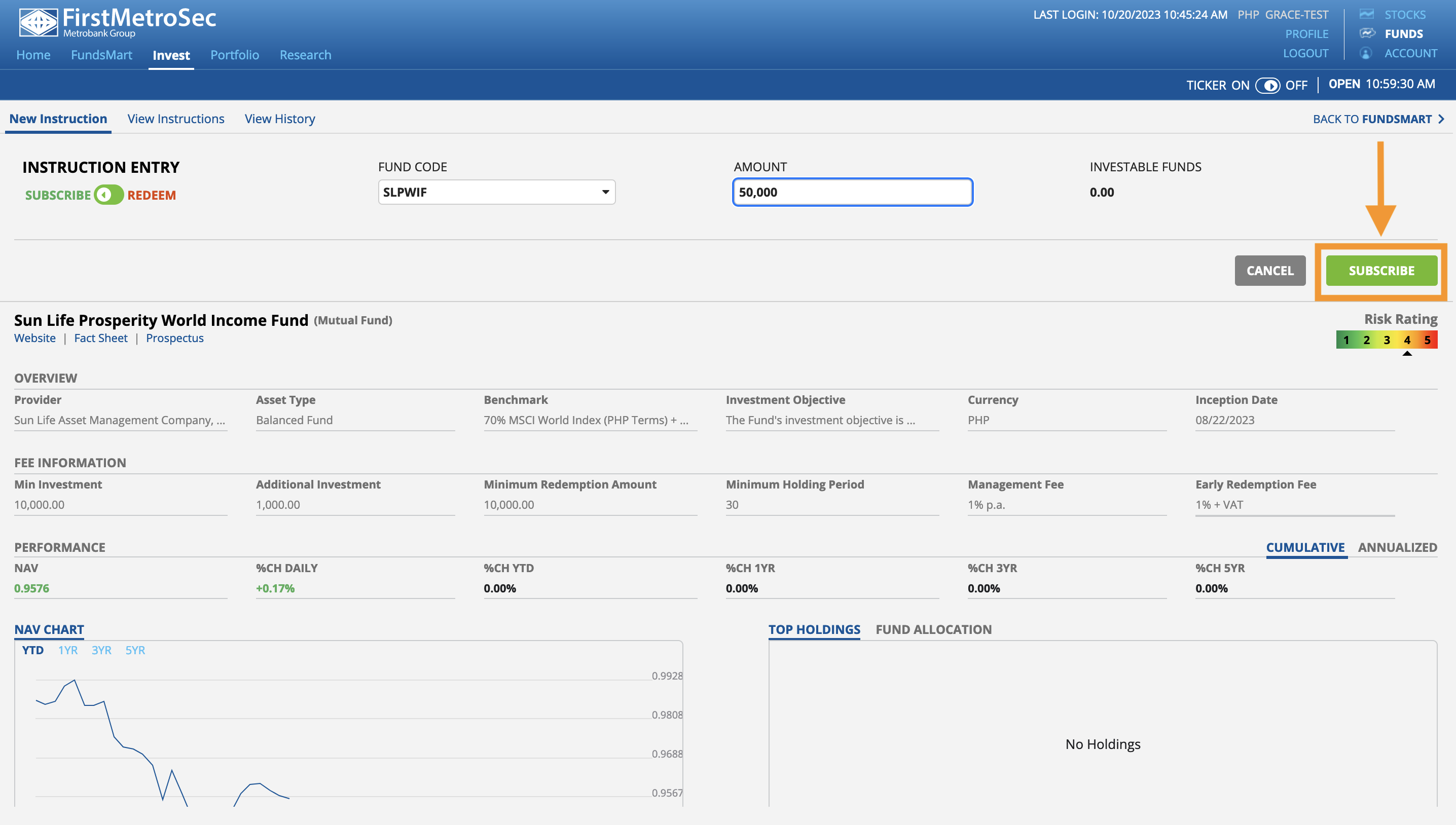Click Sun Life Prosperity World Income Fund title

[161, 321]
